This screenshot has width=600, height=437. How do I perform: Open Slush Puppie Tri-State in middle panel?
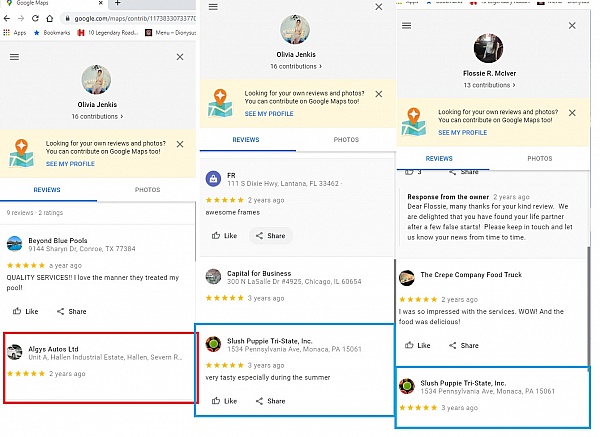270,341
